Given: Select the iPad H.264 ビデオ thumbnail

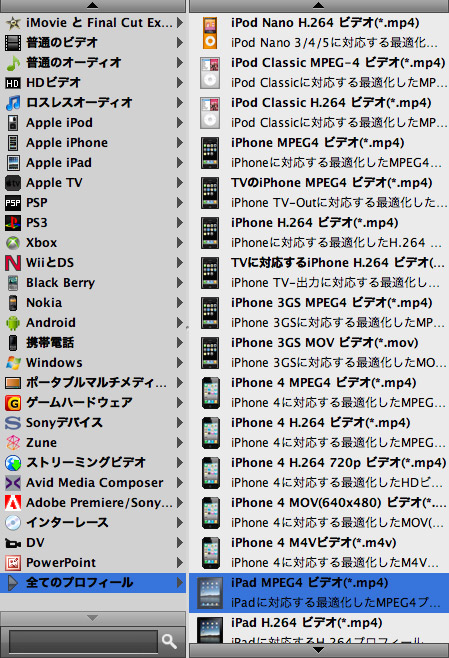Looking at the screenshot, I should [x=210, y=630].
